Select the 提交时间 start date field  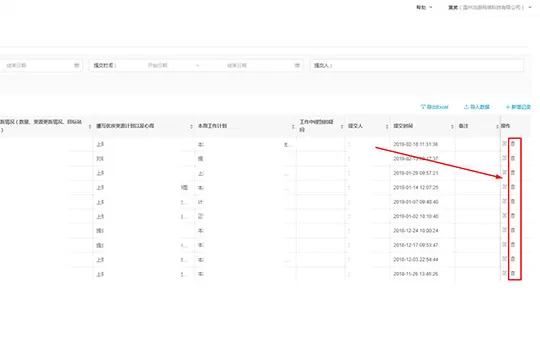158,65
